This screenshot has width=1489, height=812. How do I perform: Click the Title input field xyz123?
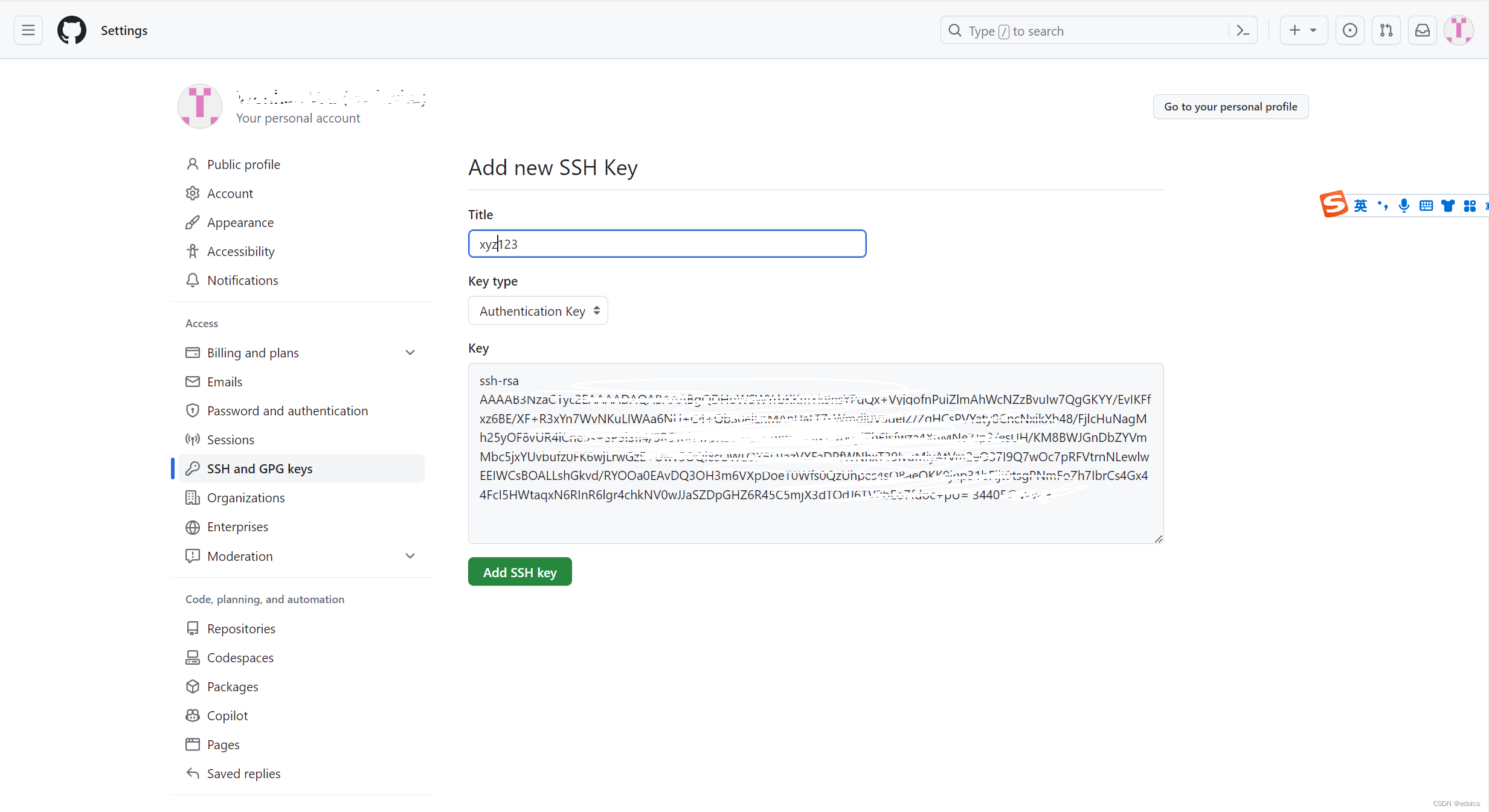[x=667, y=244]
